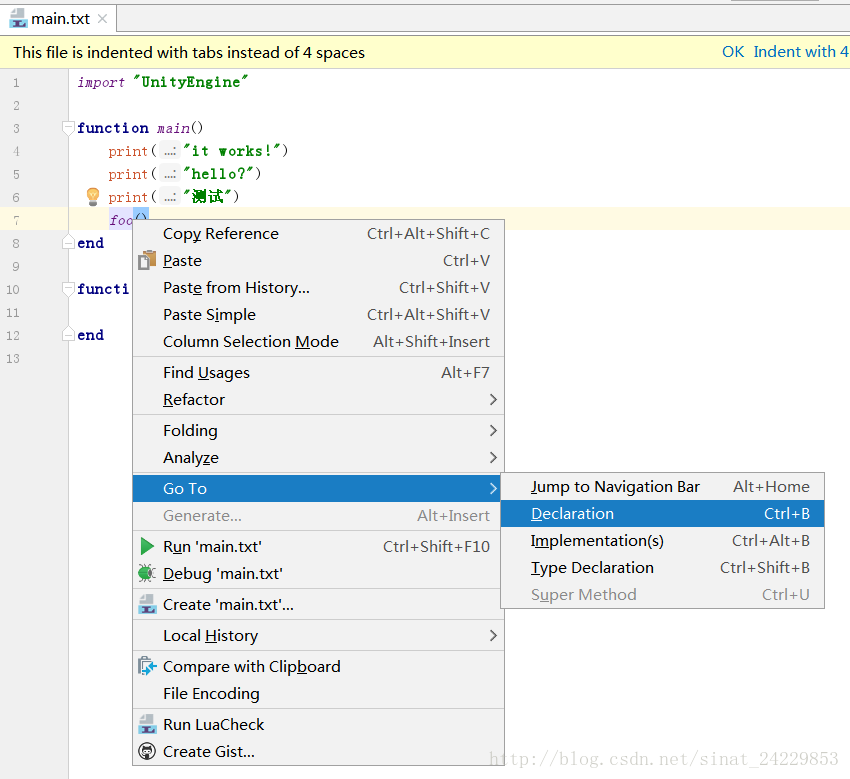Close the main.txt tab
Image resolution: width=850 pixels, height=779 pixels.
[x=102, y=19]
